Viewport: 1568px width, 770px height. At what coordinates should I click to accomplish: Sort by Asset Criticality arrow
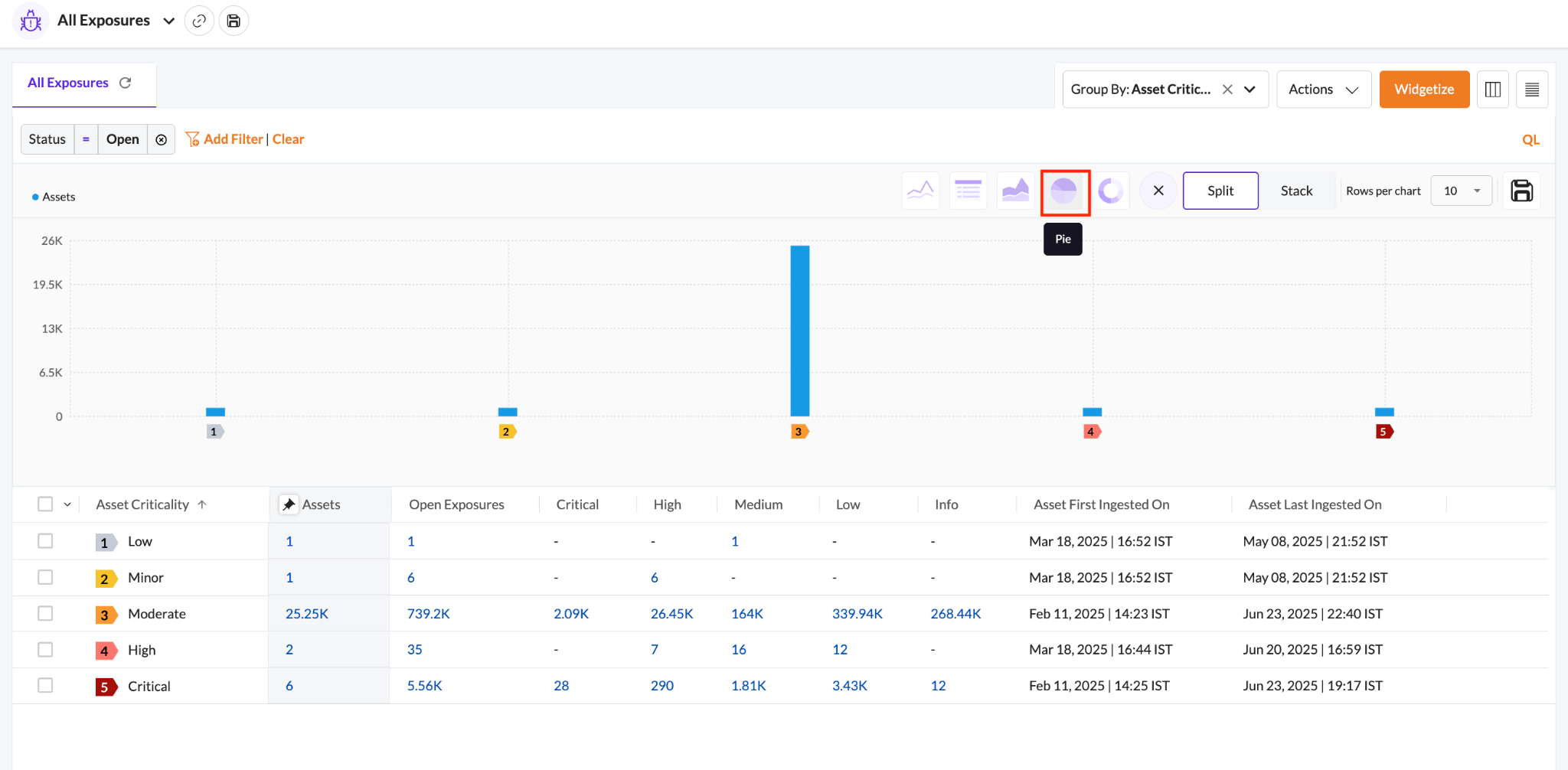pyautogui.click(x=202, y=504)
